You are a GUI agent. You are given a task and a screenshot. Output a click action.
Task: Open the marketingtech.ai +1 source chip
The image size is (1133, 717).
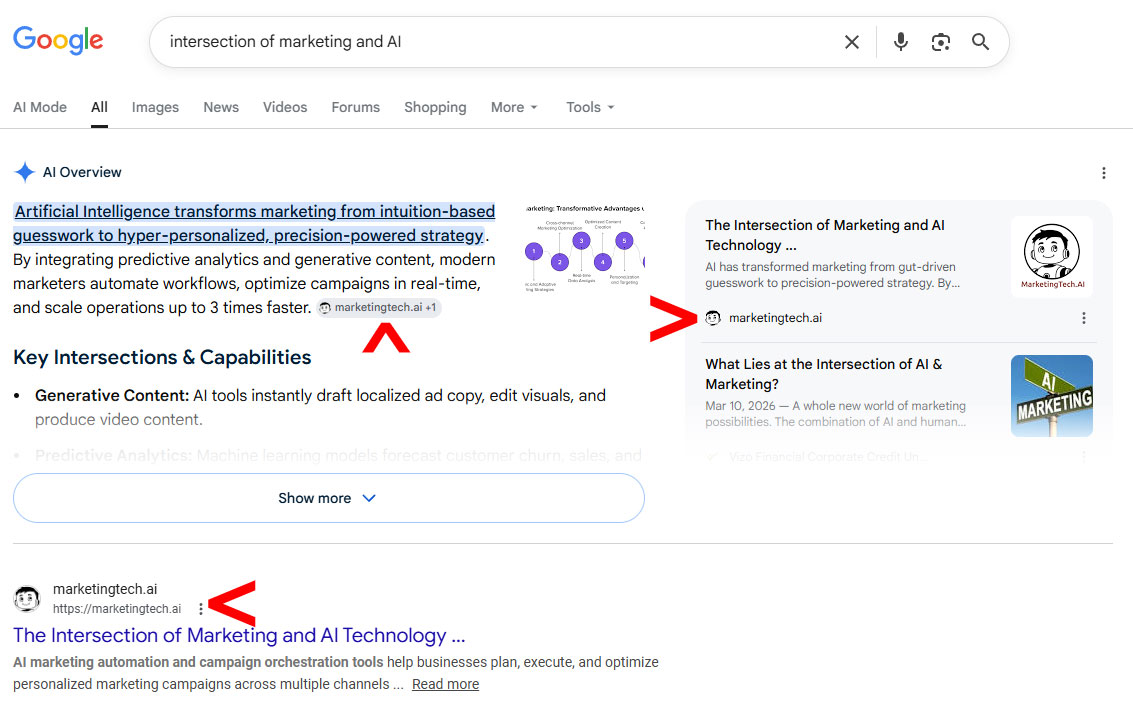(x=379, y=307)
